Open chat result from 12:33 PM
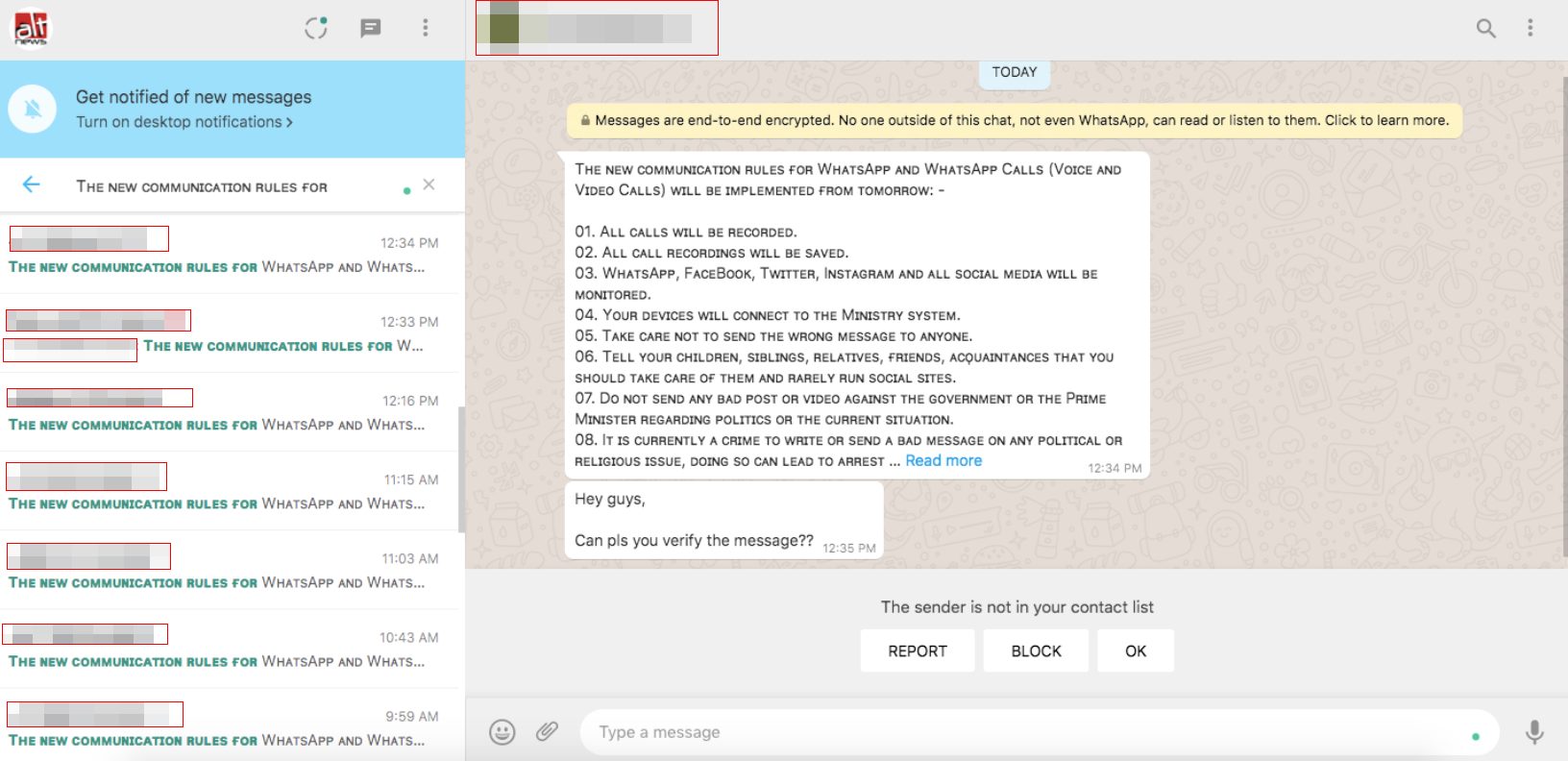This screenshot has width=1568, height=761. [x=231, y=333]
